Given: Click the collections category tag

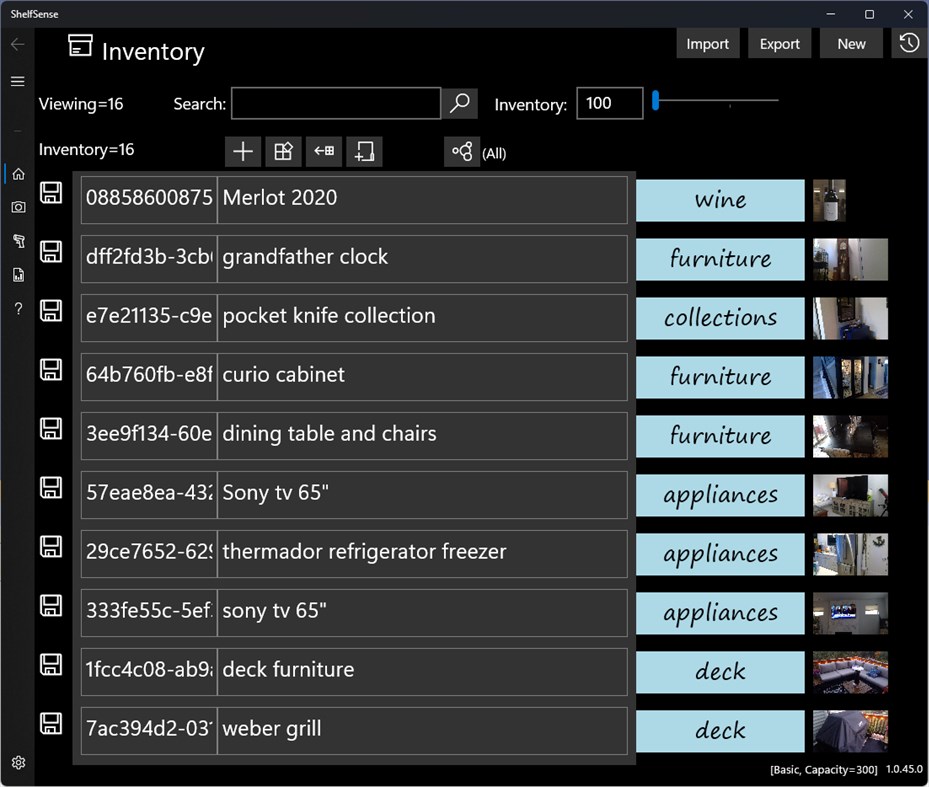Looking at the screenshot, I should (720, 318).
